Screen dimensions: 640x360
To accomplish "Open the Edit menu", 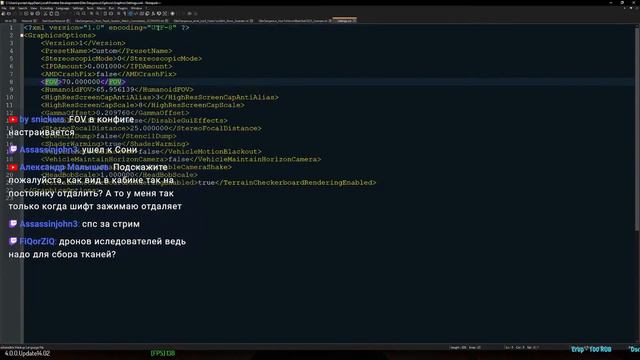I will [12, 8].
